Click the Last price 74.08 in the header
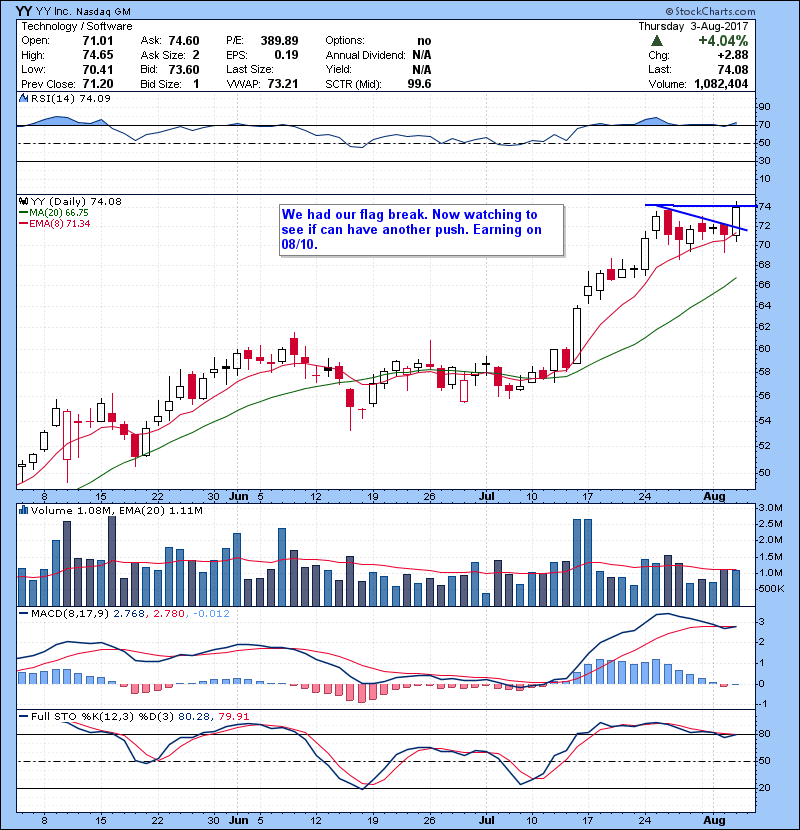The height and width of the screenshot is (830, 800). pos(733,69)
